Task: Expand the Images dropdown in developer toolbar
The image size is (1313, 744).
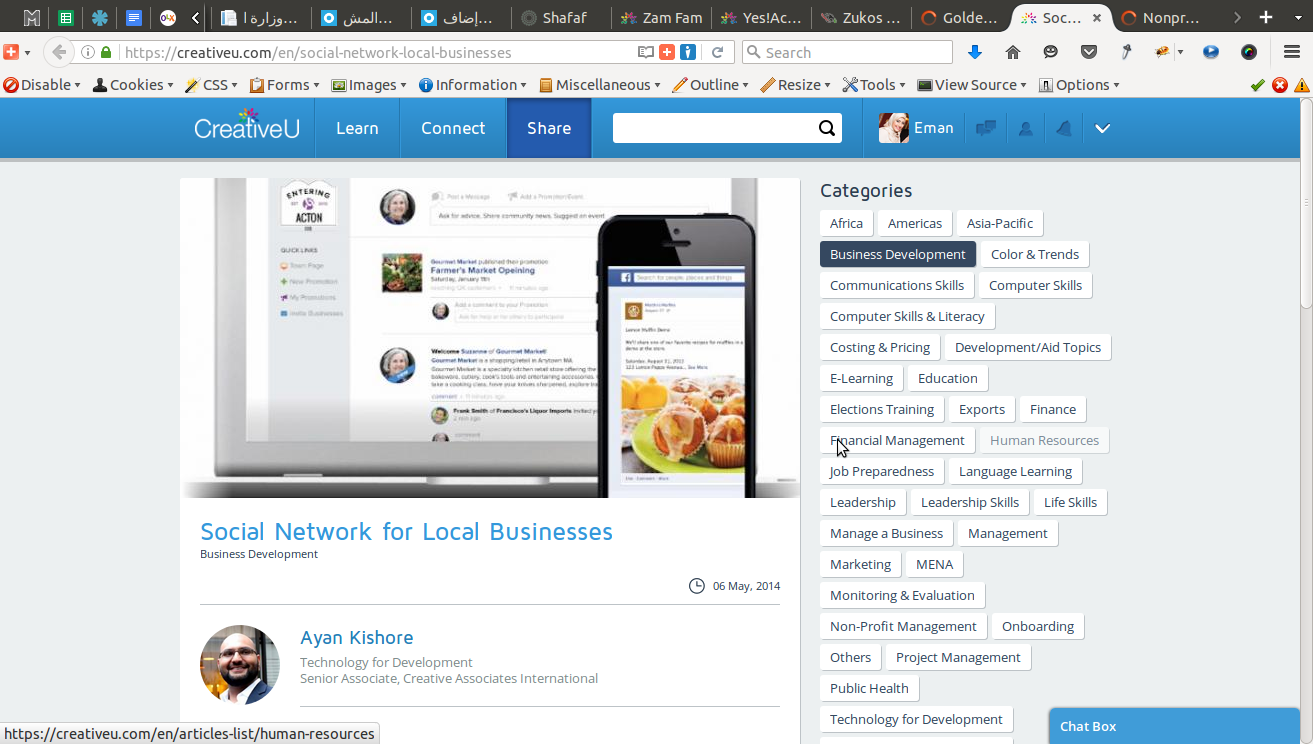Action: click(369, 85)
